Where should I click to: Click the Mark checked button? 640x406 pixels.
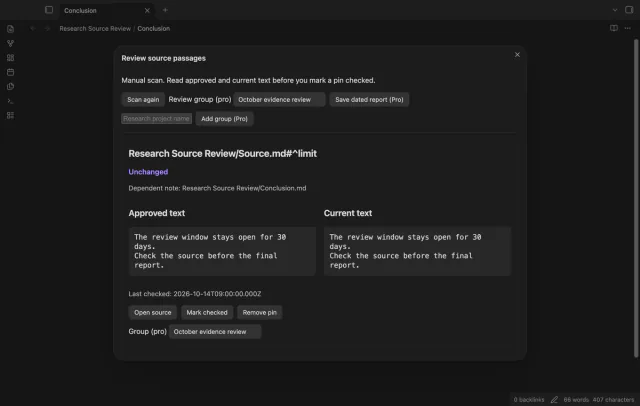coord(207,313)
